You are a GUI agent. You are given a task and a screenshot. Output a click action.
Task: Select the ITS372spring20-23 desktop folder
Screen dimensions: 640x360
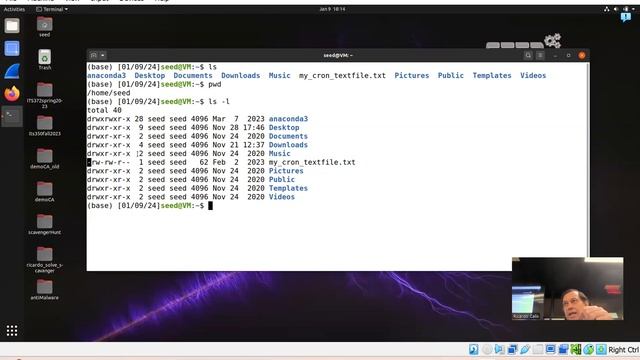coord(44,95)
